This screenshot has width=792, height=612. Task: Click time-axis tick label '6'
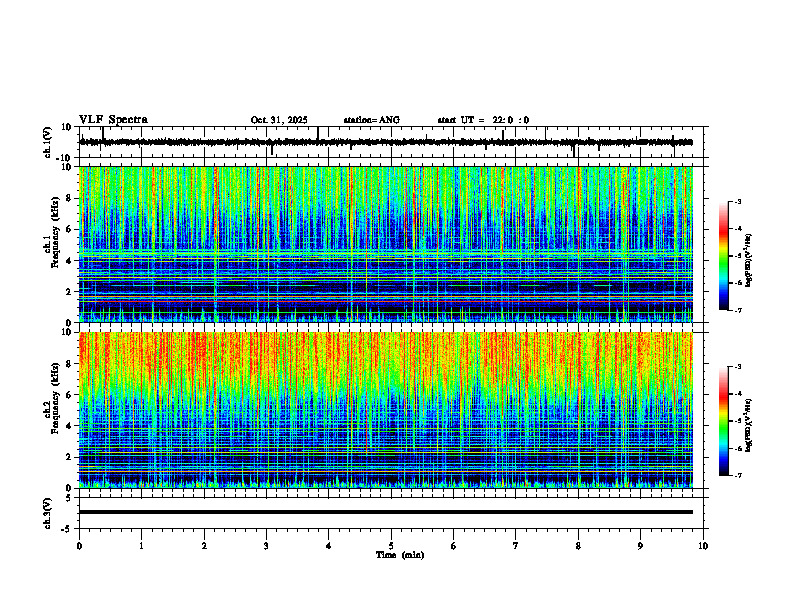click(454, 546)
